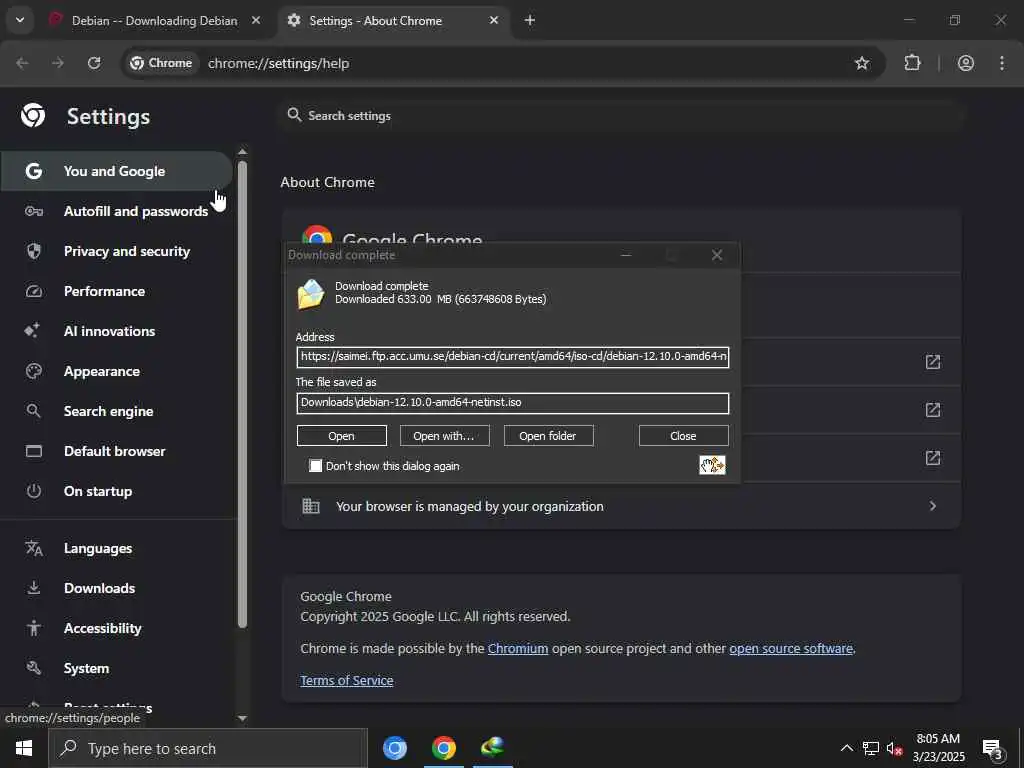Click the palette icon next to Appearance

34,371
